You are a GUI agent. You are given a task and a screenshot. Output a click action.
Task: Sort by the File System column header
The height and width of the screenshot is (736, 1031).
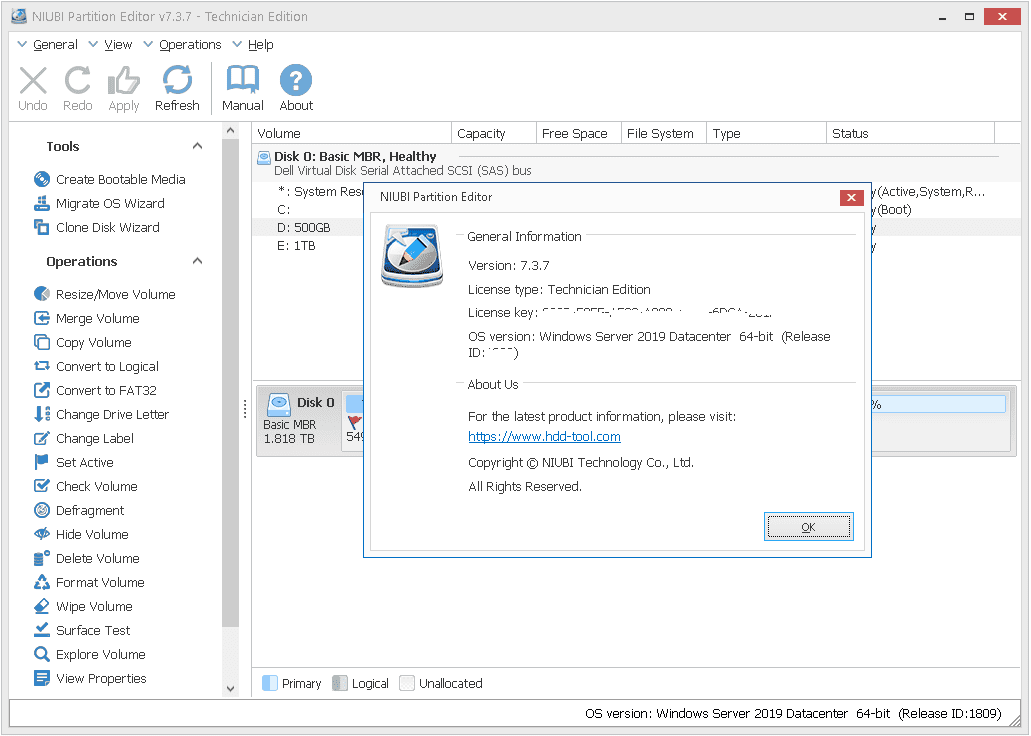(x=664, y=133)
